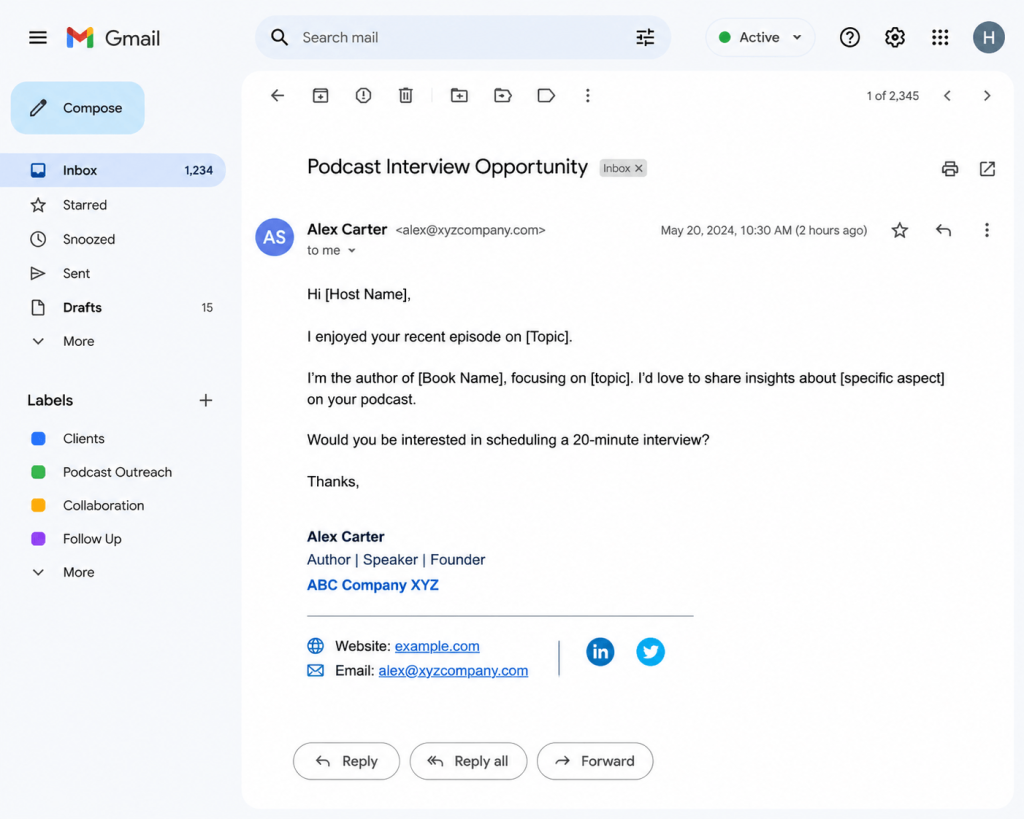Remove the Inbox label tag
Viewport: 1024px width, 819px height.
point(639,169)
